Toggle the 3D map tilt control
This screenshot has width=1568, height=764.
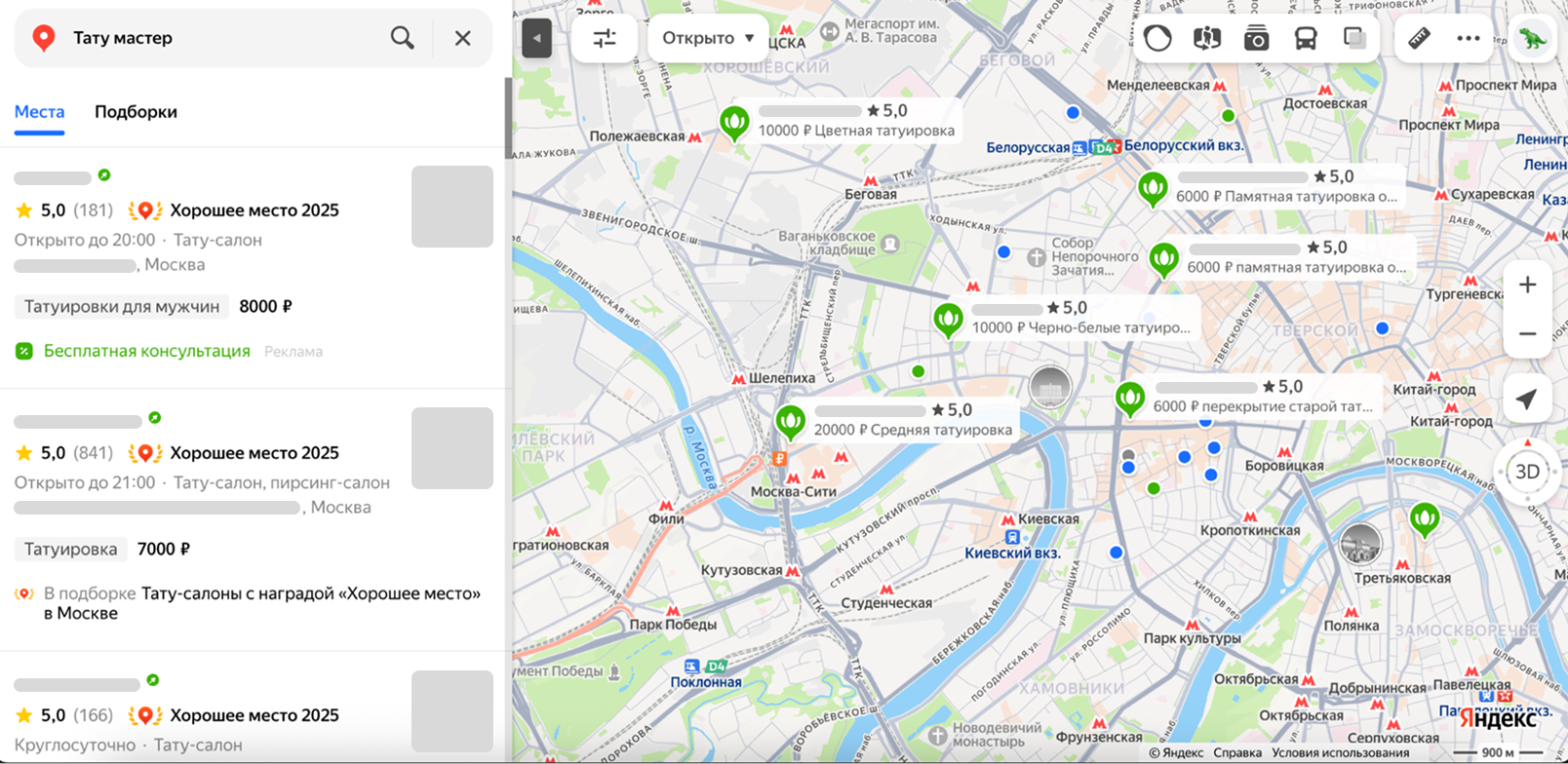click(1527, 472)
